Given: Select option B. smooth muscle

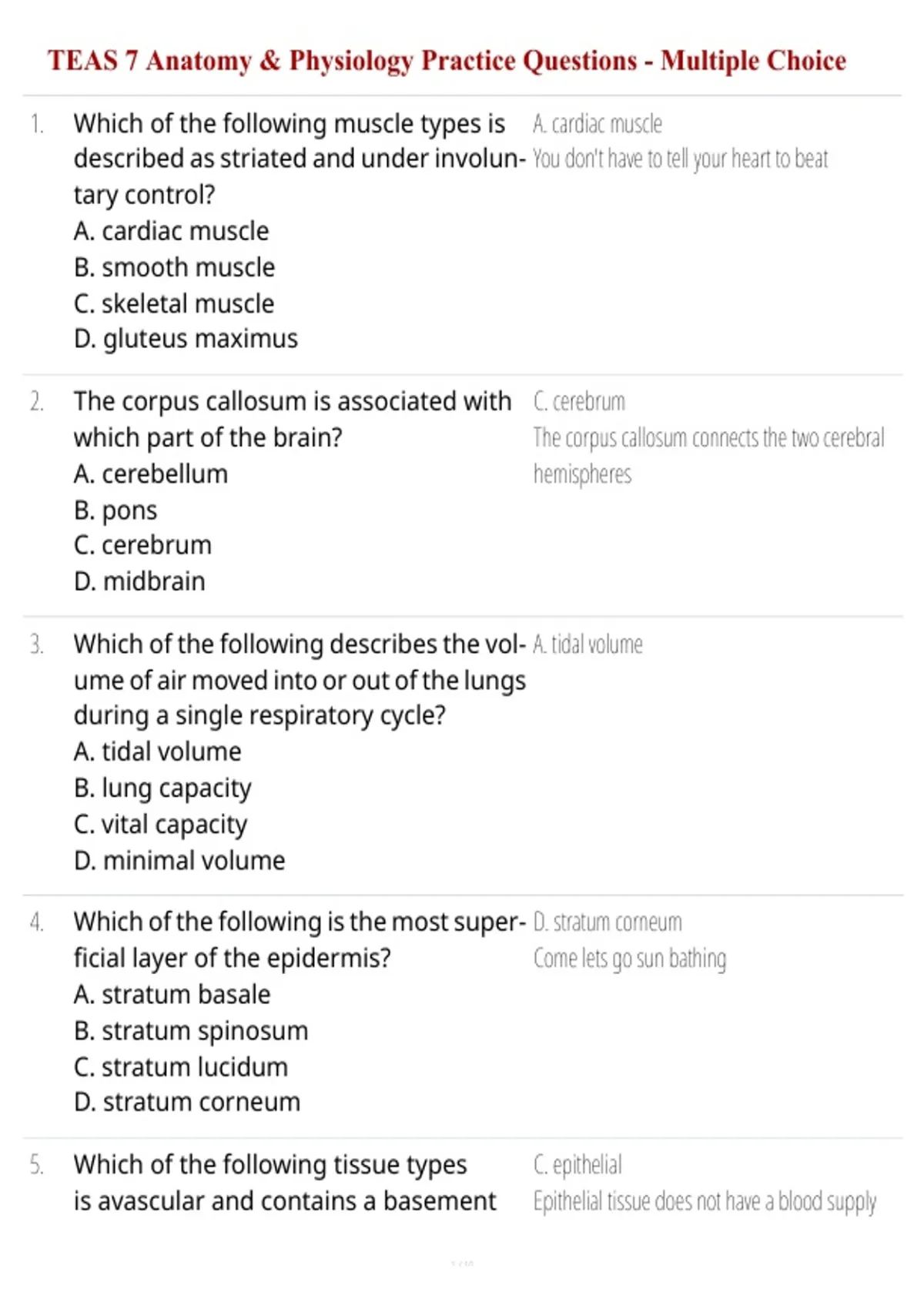Looking at the screenshot, I should point(174,267).
